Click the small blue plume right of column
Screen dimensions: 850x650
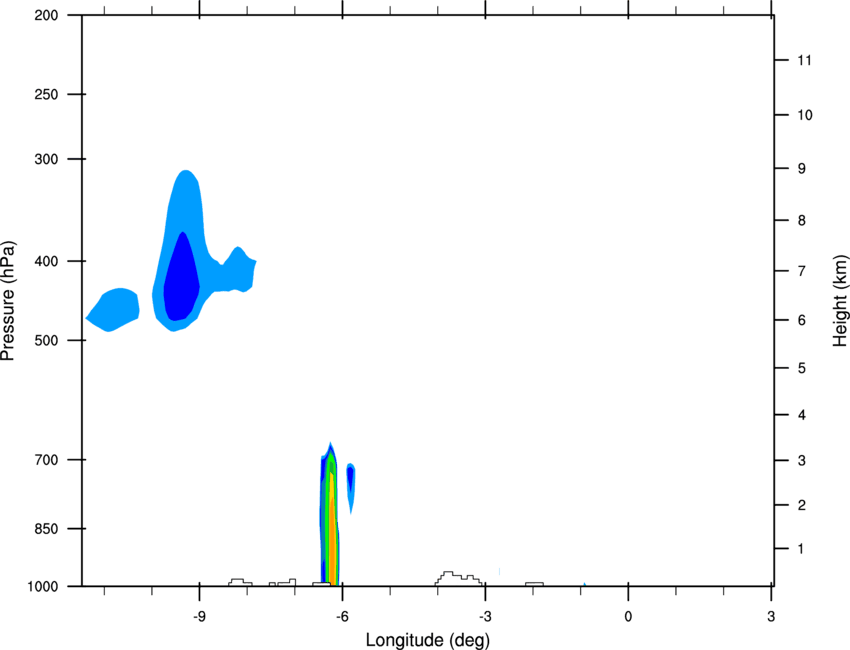click(x=351, y=488)
